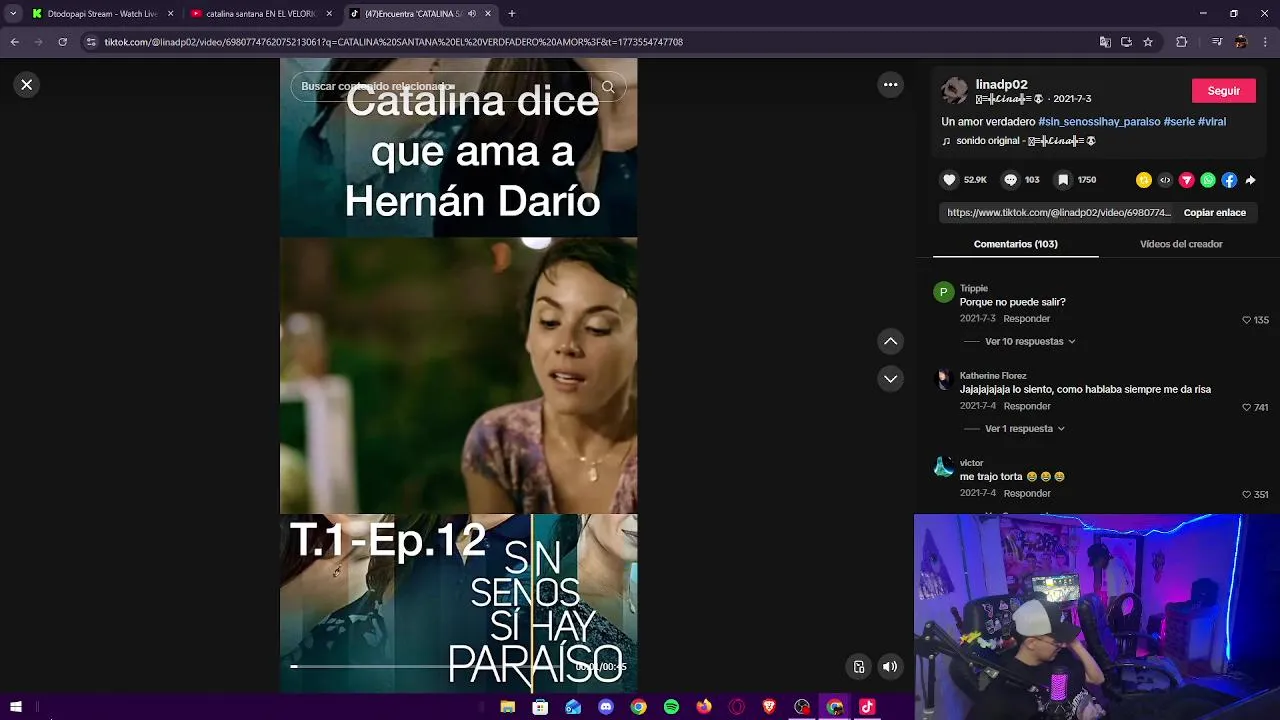The image size is (1280, 720).
Task: Open the #viral hashtag
Action: pyautogui.click(x=1212, y=122)
